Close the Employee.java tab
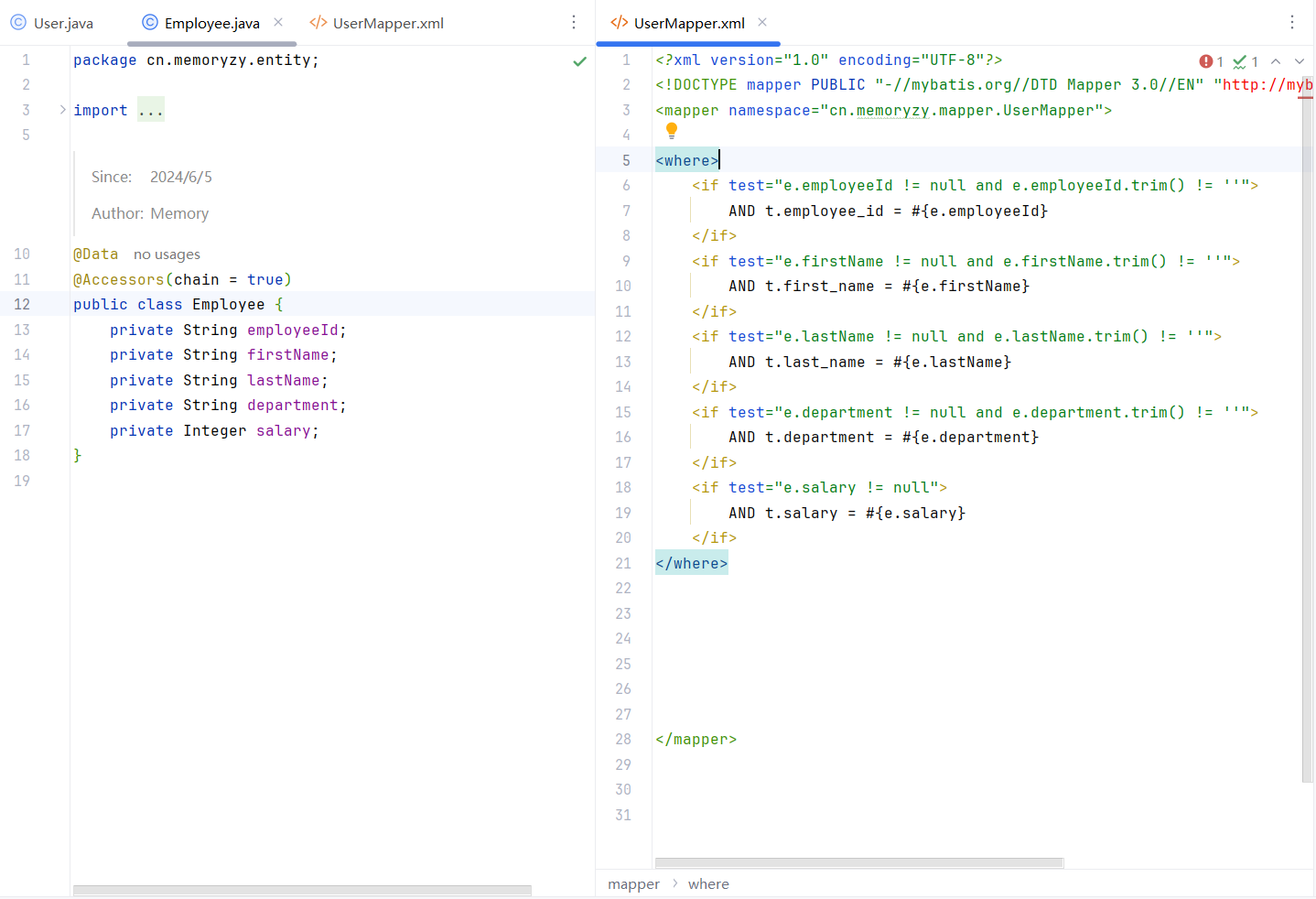This screenshot has height=899, width=1316. click(278, 22)
